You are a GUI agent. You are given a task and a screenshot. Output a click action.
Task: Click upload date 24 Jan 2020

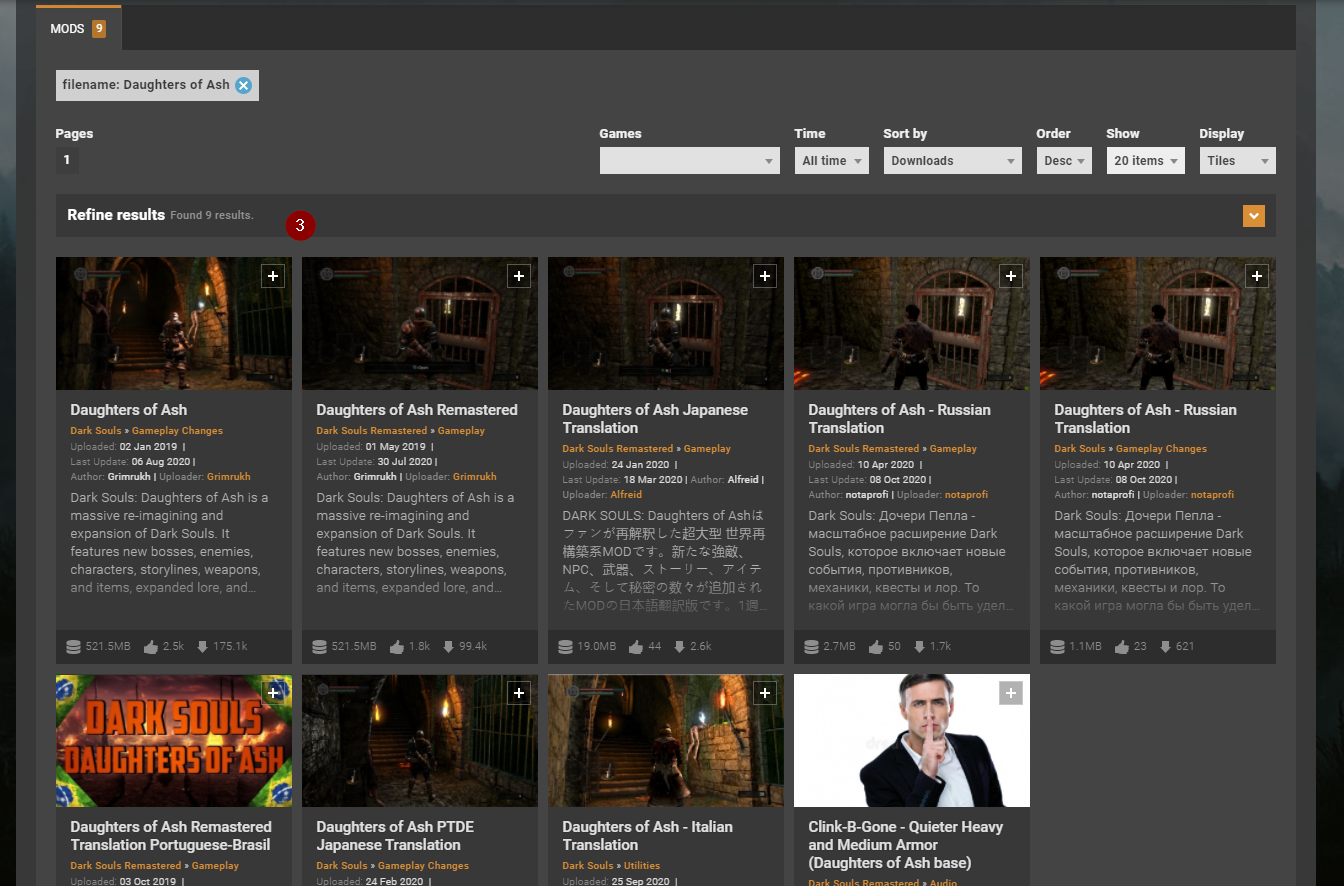pos(641,465)
